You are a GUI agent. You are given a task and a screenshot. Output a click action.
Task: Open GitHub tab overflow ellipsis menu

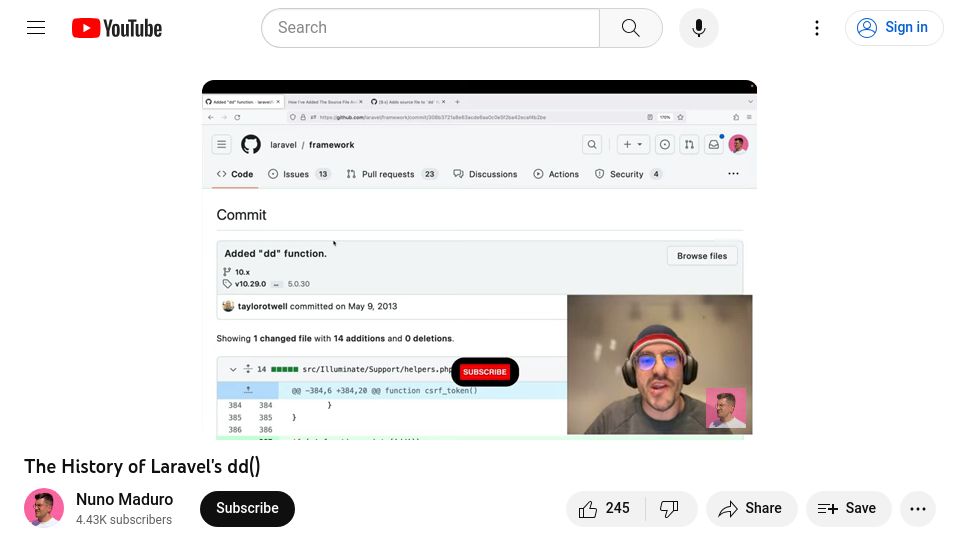733,174
